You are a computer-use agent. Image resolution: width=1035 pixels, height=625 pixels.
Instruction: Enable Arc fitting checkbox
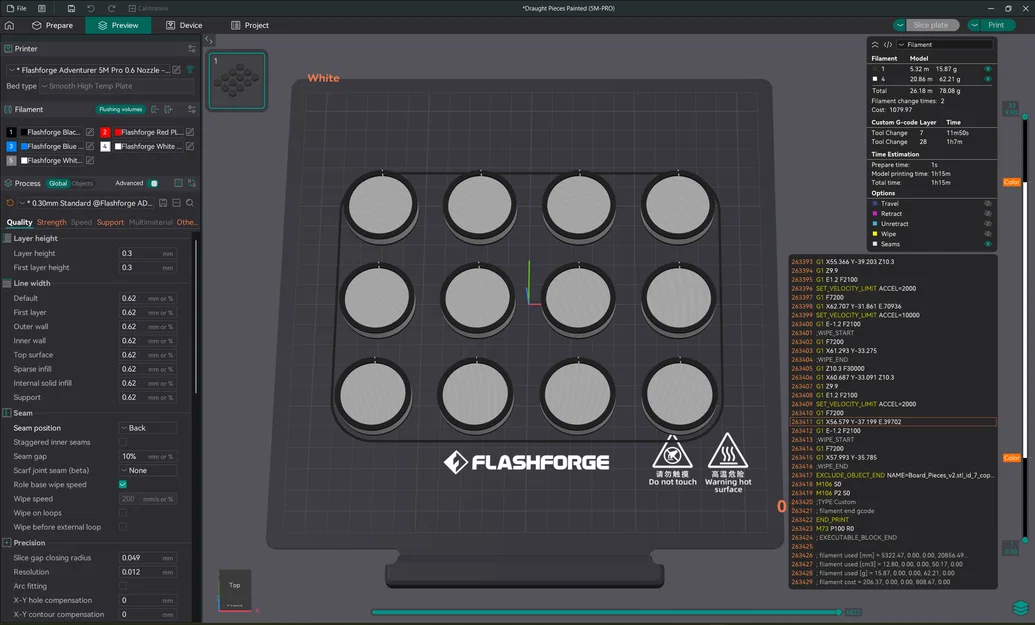123,586
